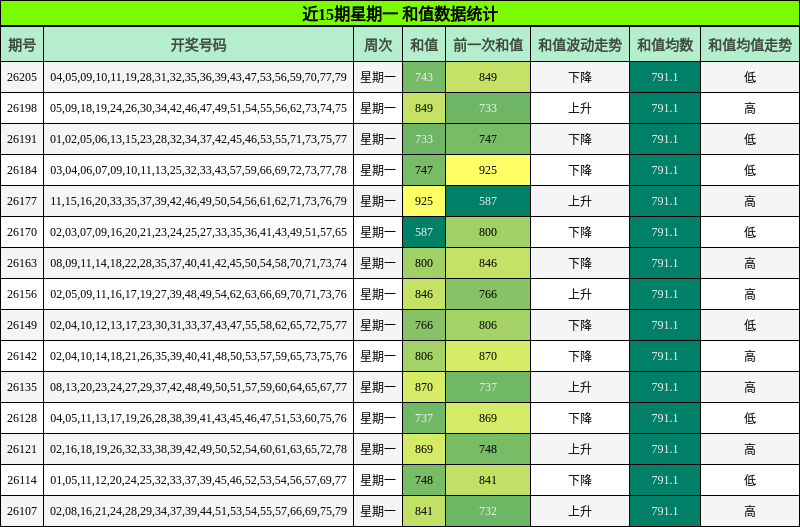
Task: Click issue number 26205
Action: 22,77
